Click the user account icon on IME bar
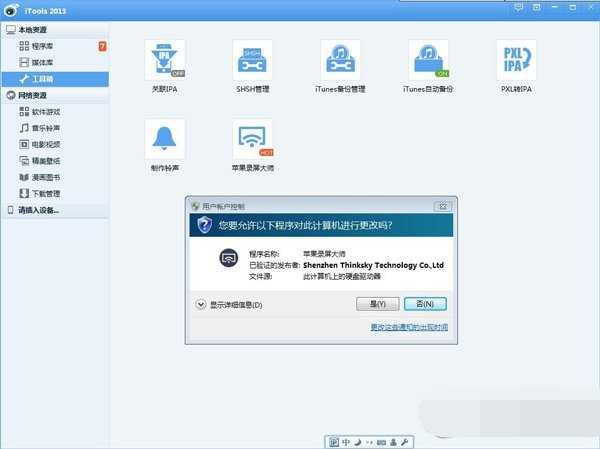600x449 pixels. [393, 442]
